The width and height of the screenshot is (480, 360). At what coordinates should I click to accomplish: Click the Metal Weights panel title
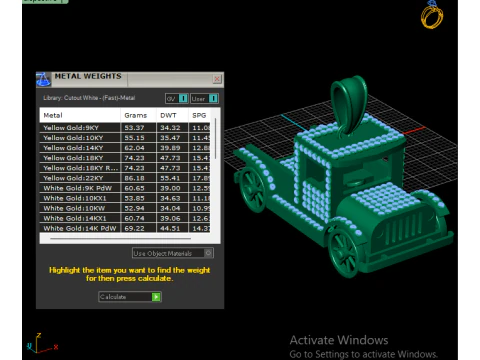[88, 76]
